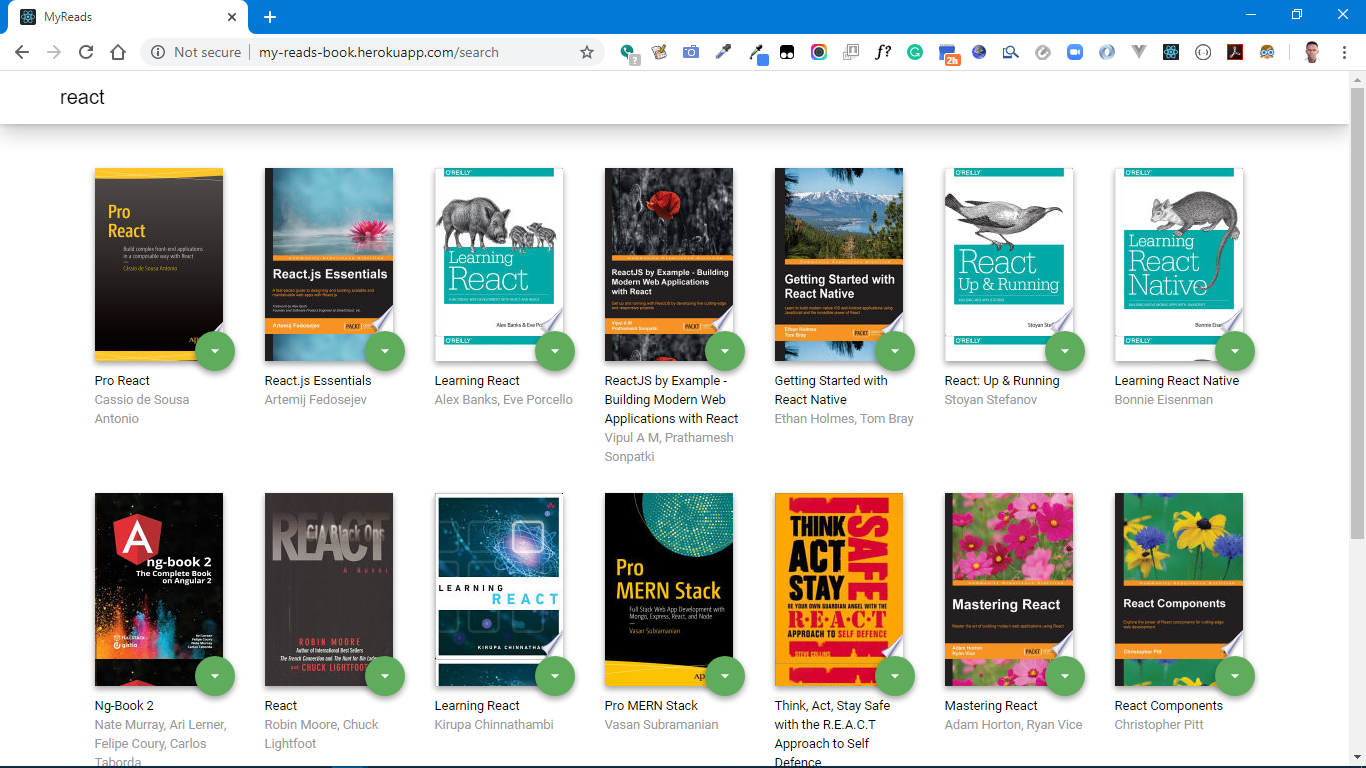Open the WhatFont f? extension
The width and height of the screenshot is (1366, 768).
pyautogui.click(x=883, y=52)
